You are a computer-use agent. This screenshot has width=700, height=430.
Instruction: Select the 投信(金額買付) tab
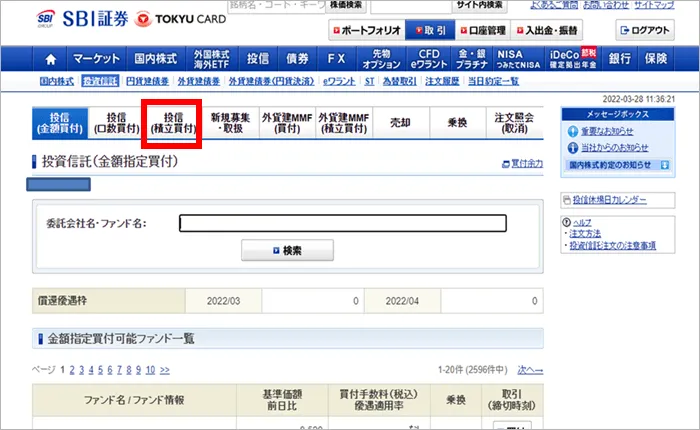click(60, 123)
